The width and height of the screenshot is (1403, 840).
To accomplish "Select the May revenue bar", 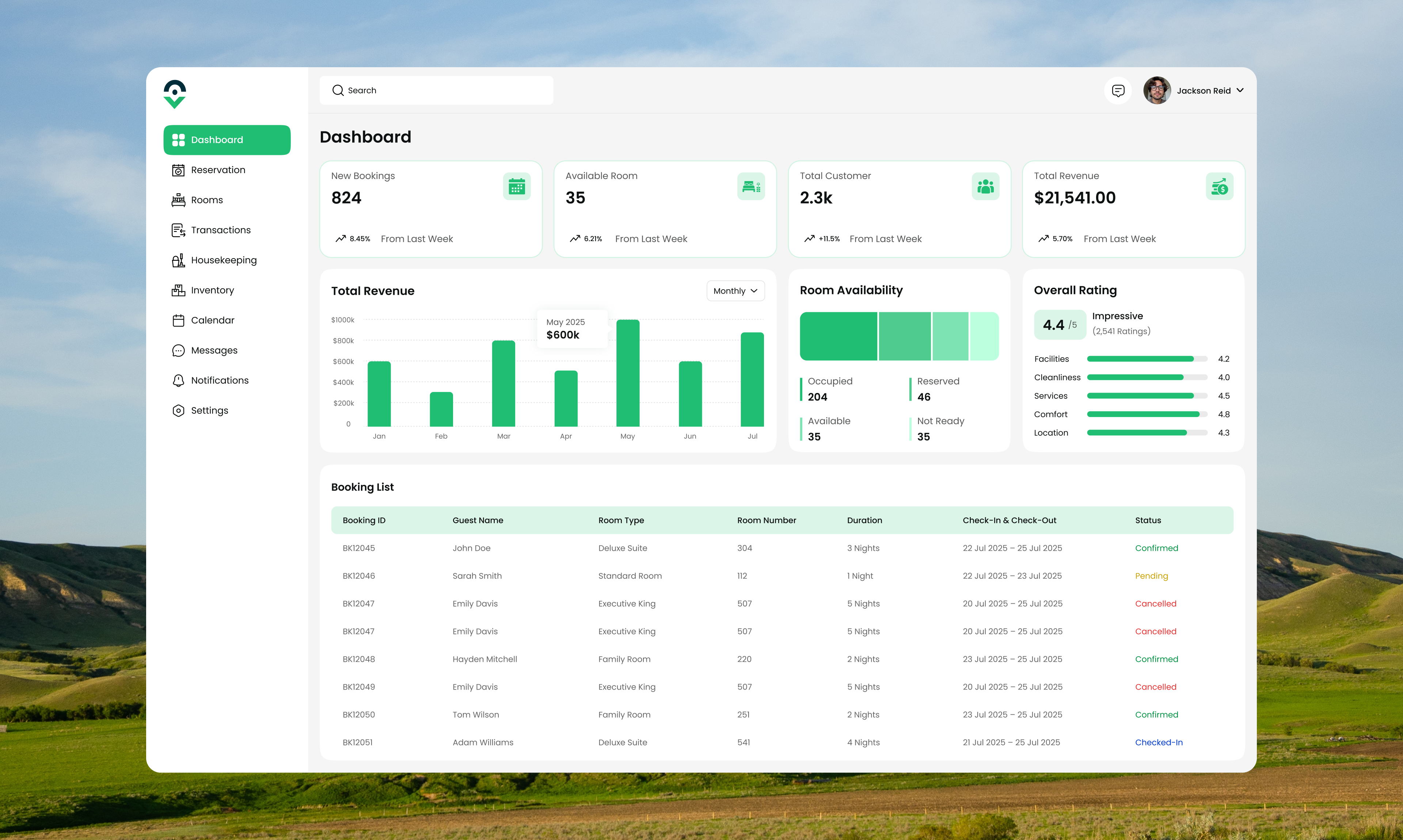I will tap(628, 373).
